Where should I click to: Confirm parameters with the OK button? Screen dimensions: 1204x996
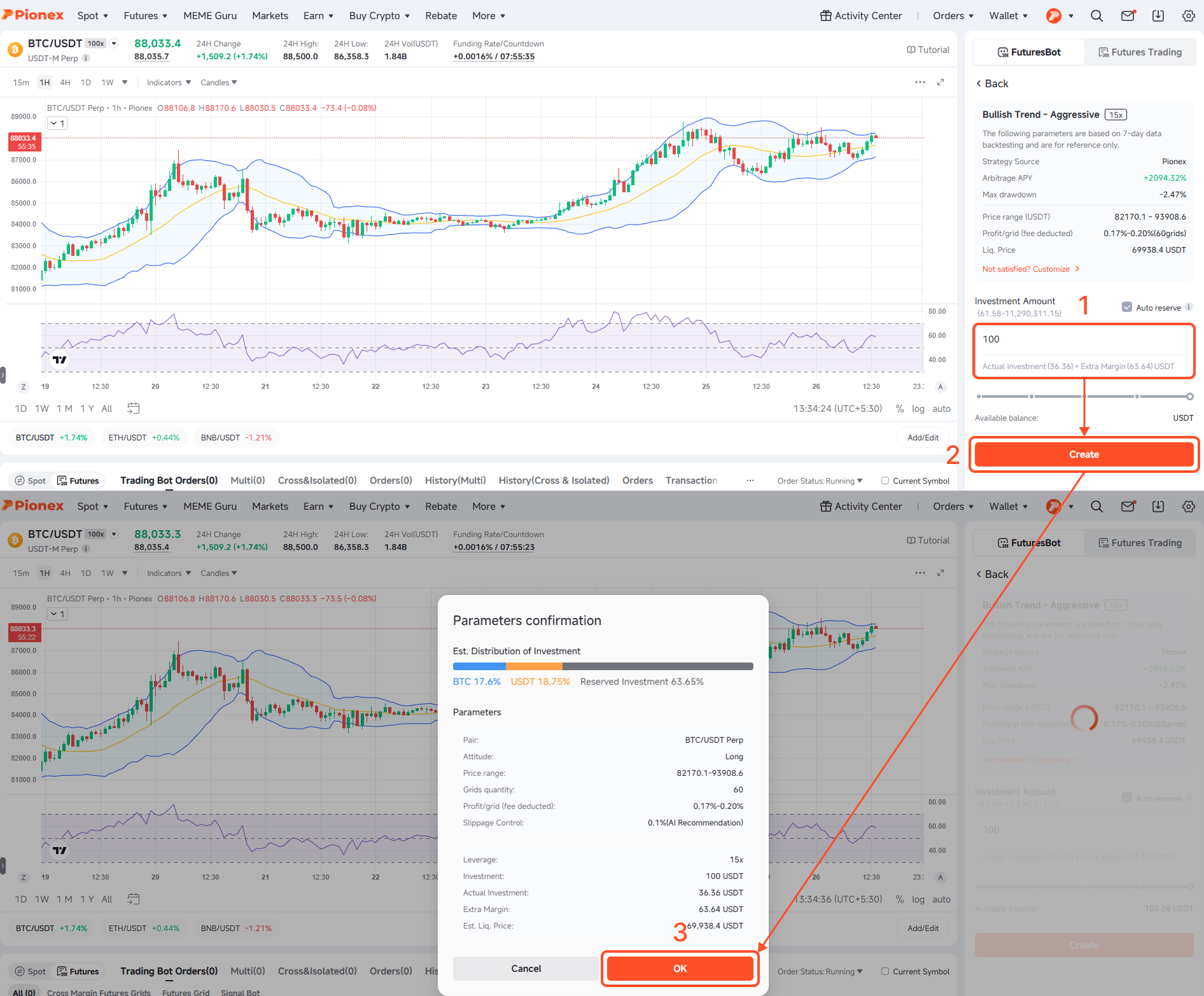click(x=680, y=969)
